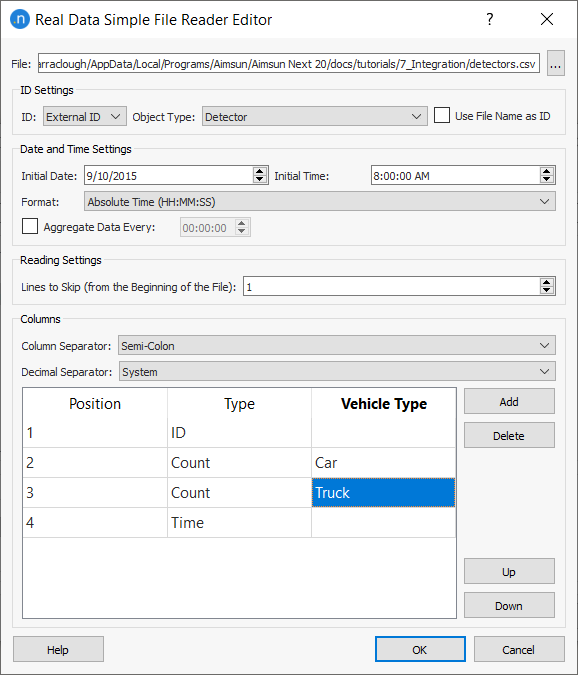Click the Help button
The width and height of the screenshot is (578, 675).
pyautogui.click(x=58, y=649)
